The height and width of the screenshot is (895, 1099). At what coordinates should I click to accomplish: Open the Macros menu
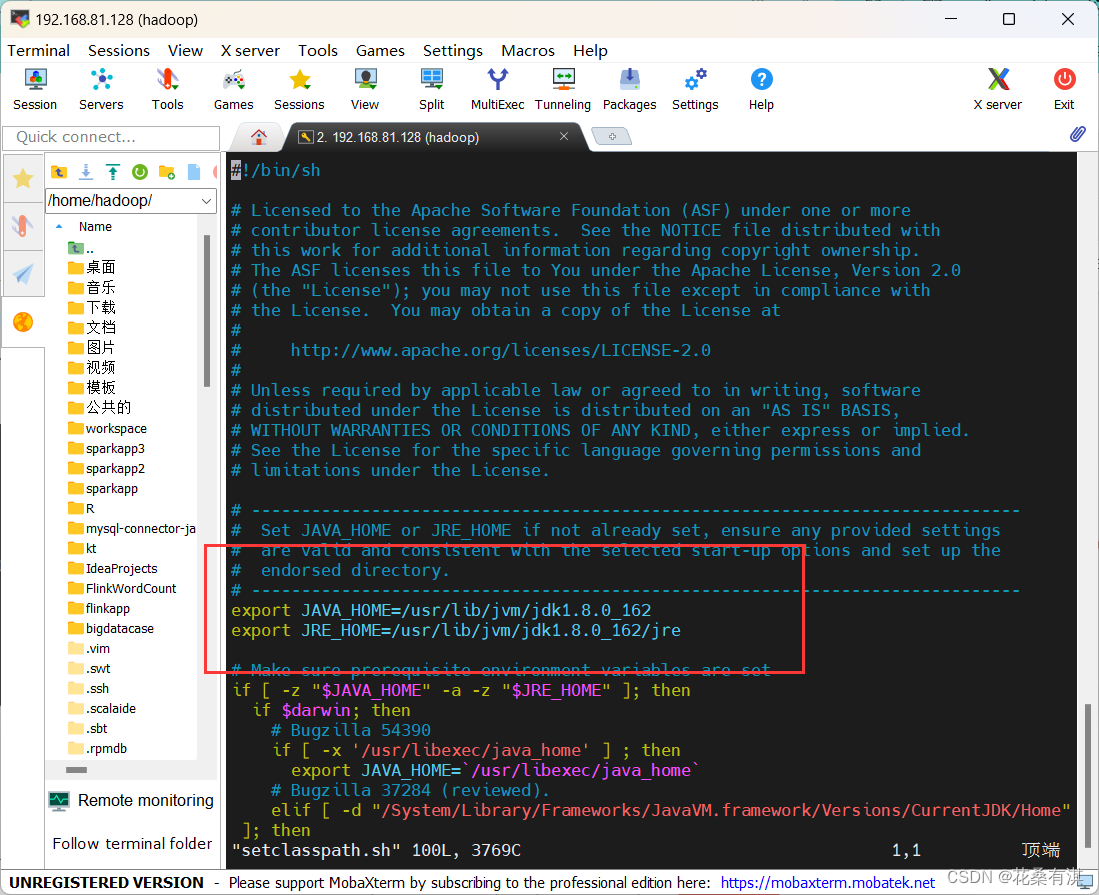(528, 50)
